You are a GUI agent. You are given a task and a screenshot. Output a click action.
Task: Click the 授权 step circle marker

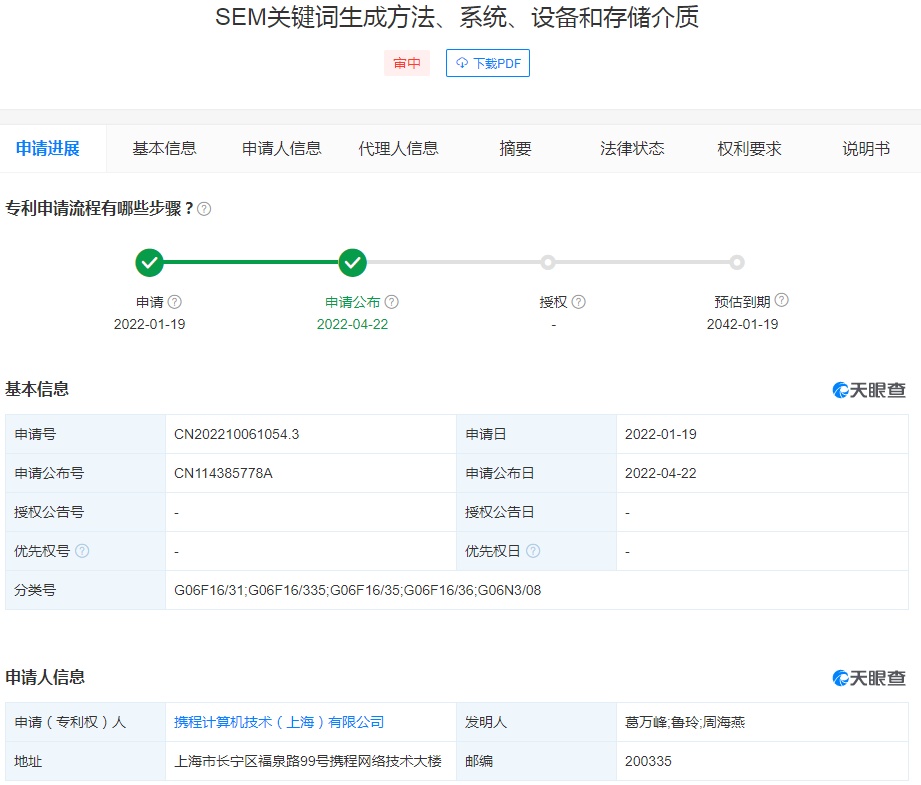[548, 263]
